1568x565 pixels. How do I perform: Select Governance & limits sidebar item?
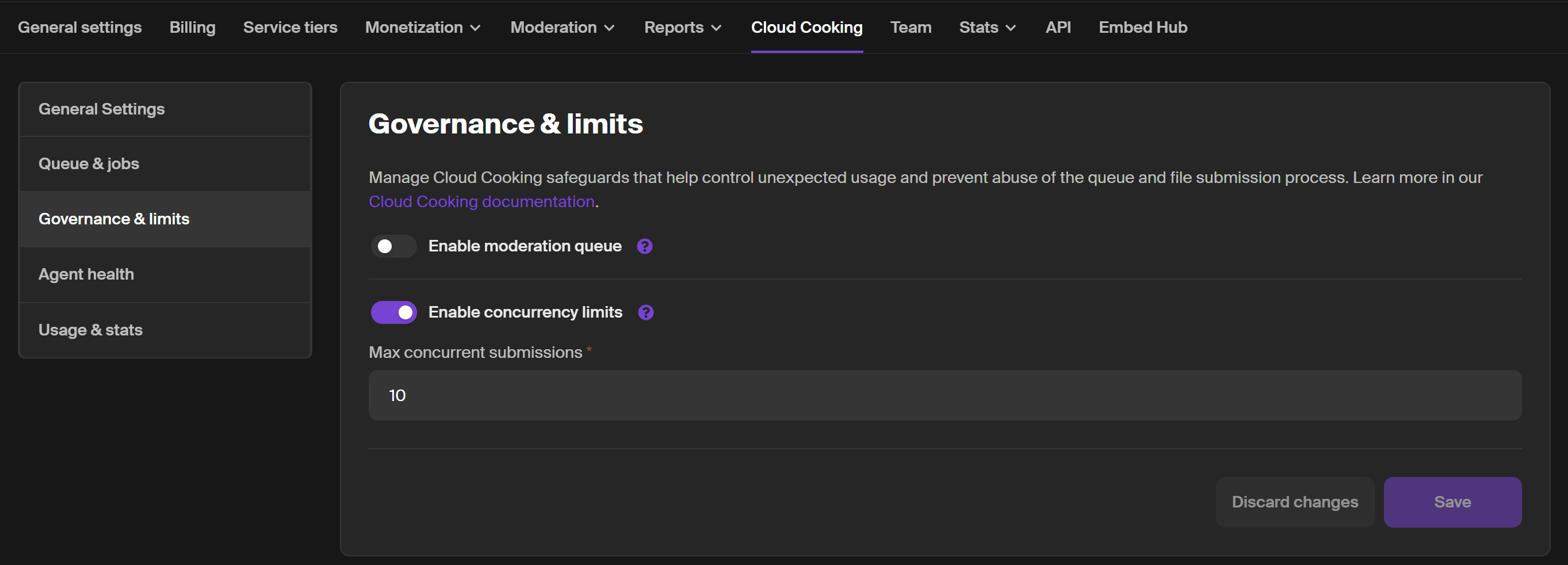[x=165, y=219]
